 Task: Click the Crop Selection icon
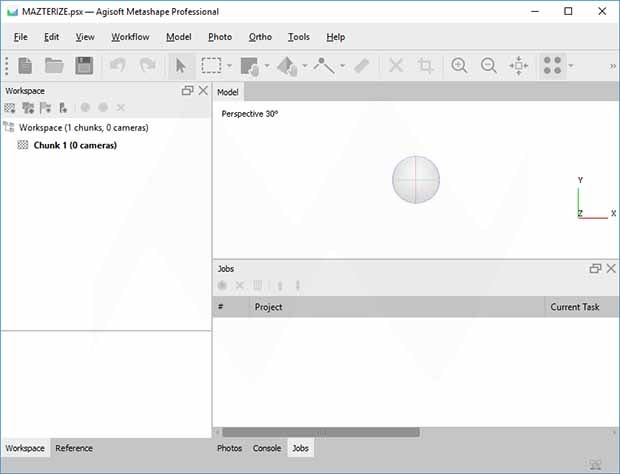tap(425, 66)
